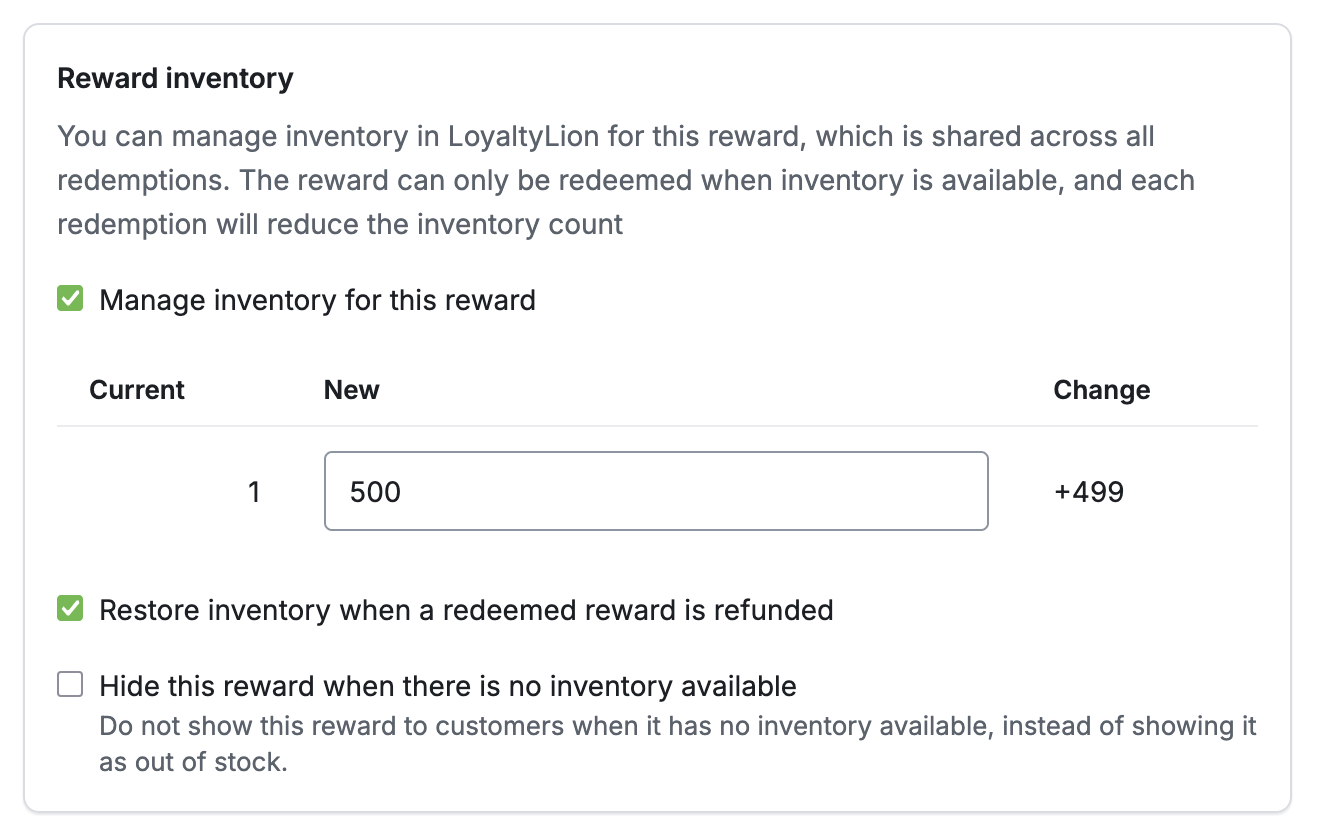Click the current inventory value of 1
Image resolution: width=1320 pixels, height=834 pixels.
[x=255, y=491]
